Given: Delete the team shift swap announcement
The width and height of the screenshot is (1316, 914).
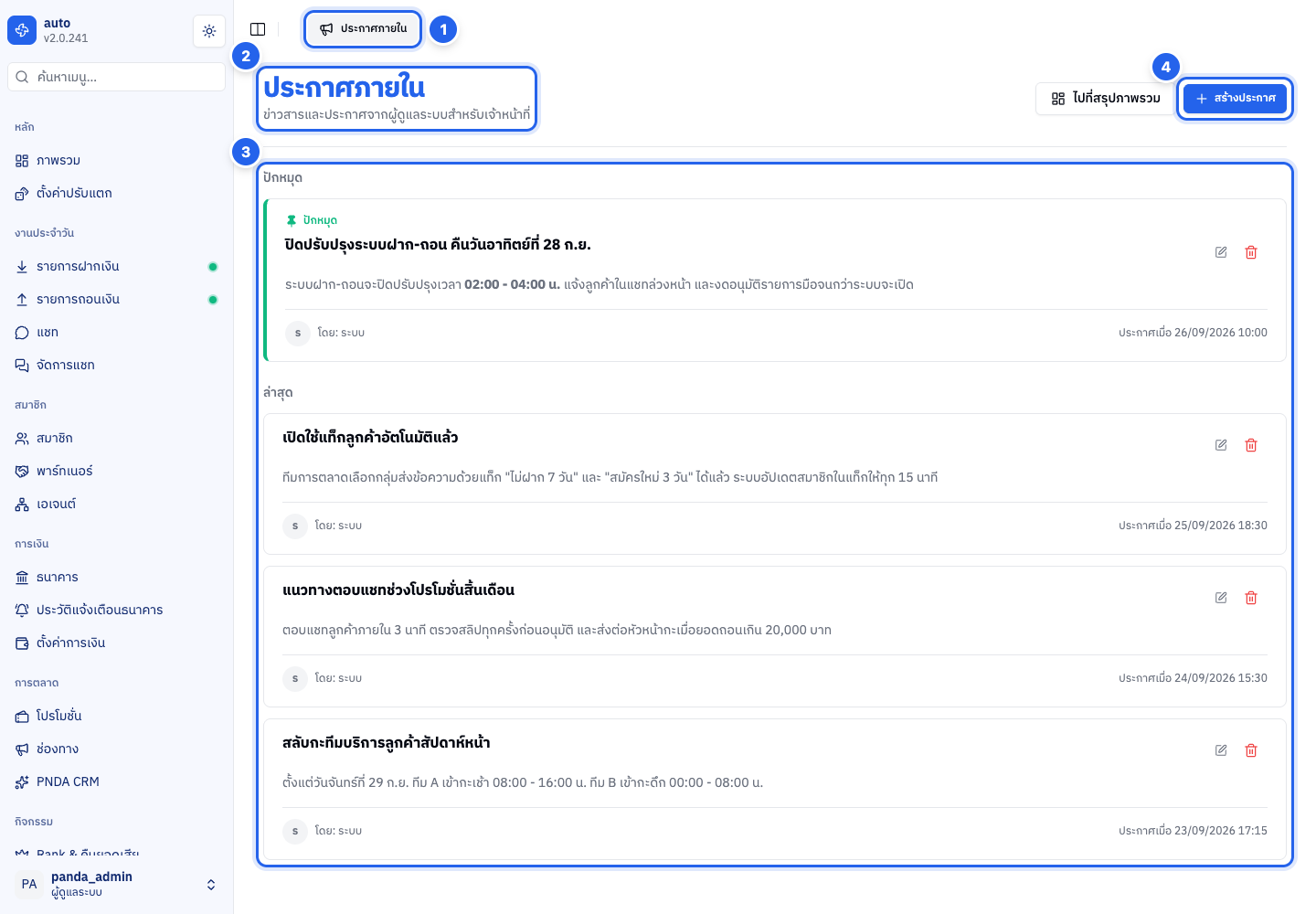Looking at the screenshot, I should pos(1251,750).
